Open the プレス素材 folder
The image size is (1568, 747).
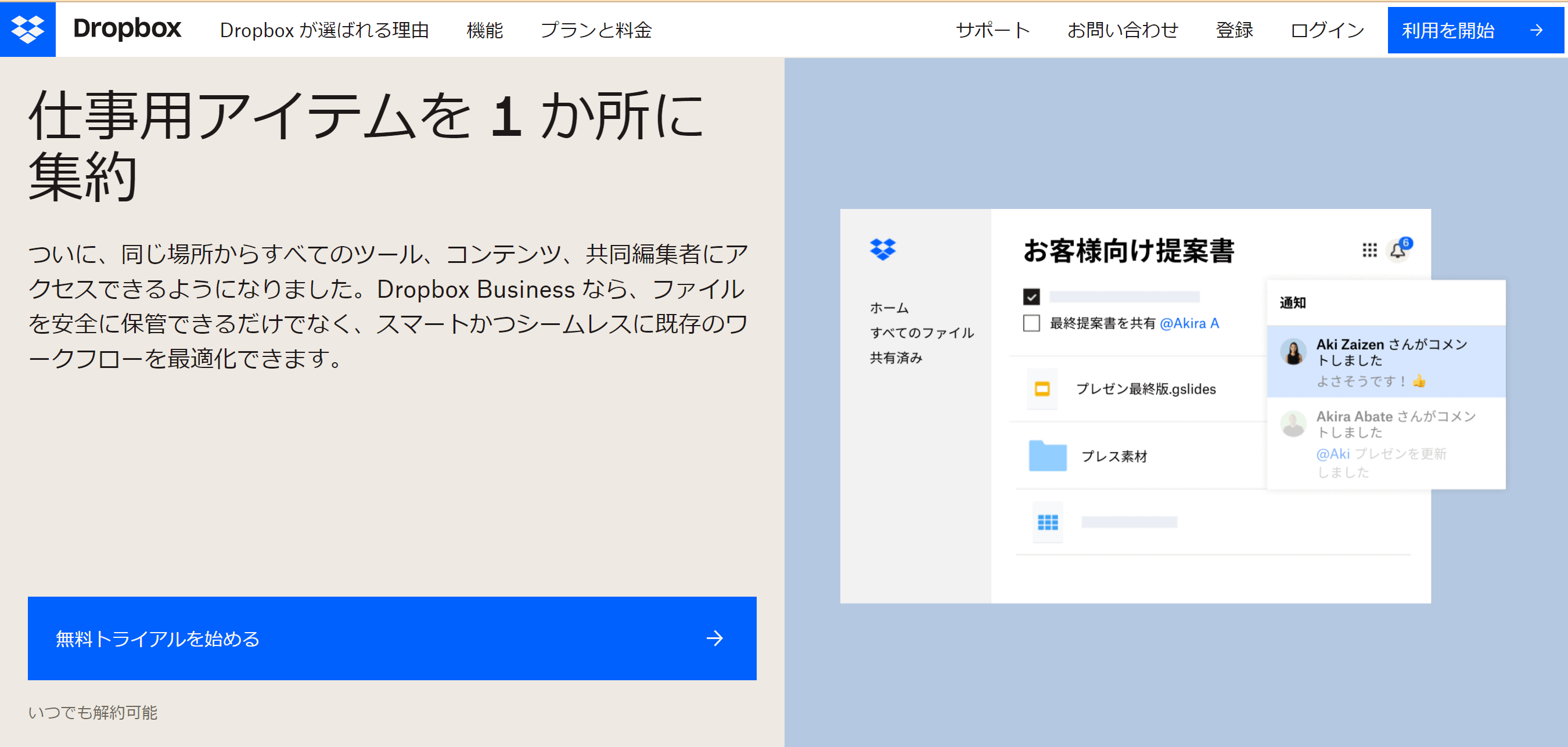click(x=1114, y=456)
